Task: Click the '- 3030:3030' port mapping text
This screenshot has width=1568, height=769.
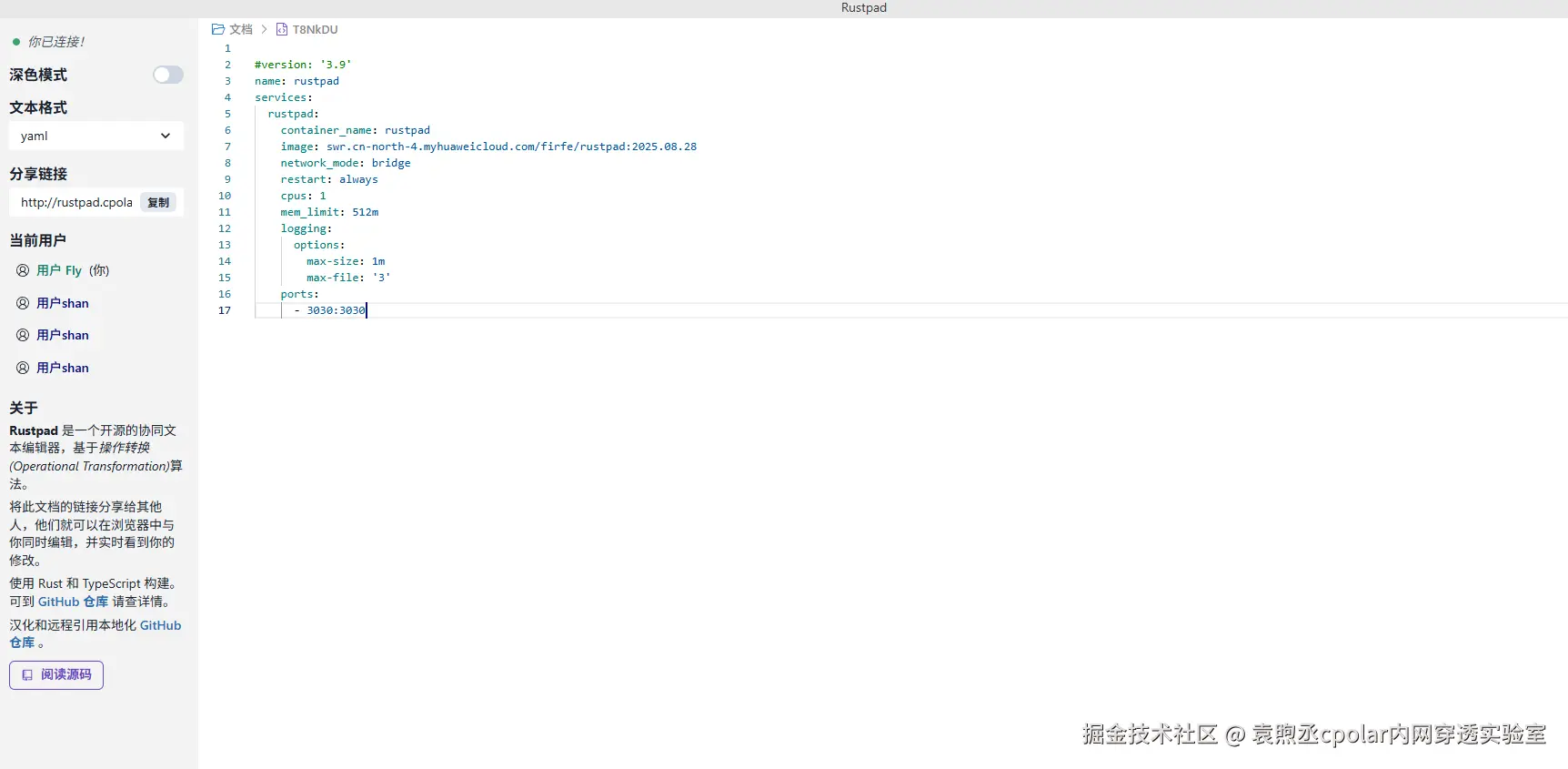Action: click(329, 310)
